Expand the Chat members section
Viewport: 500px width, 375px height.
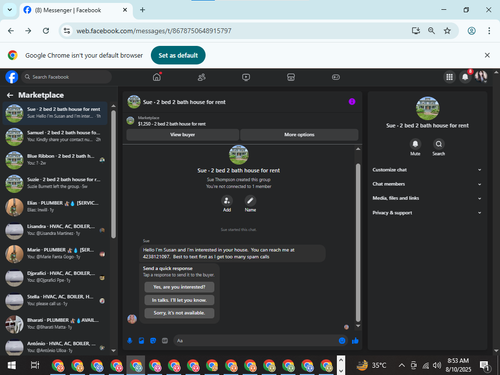[x=427, y=184]
